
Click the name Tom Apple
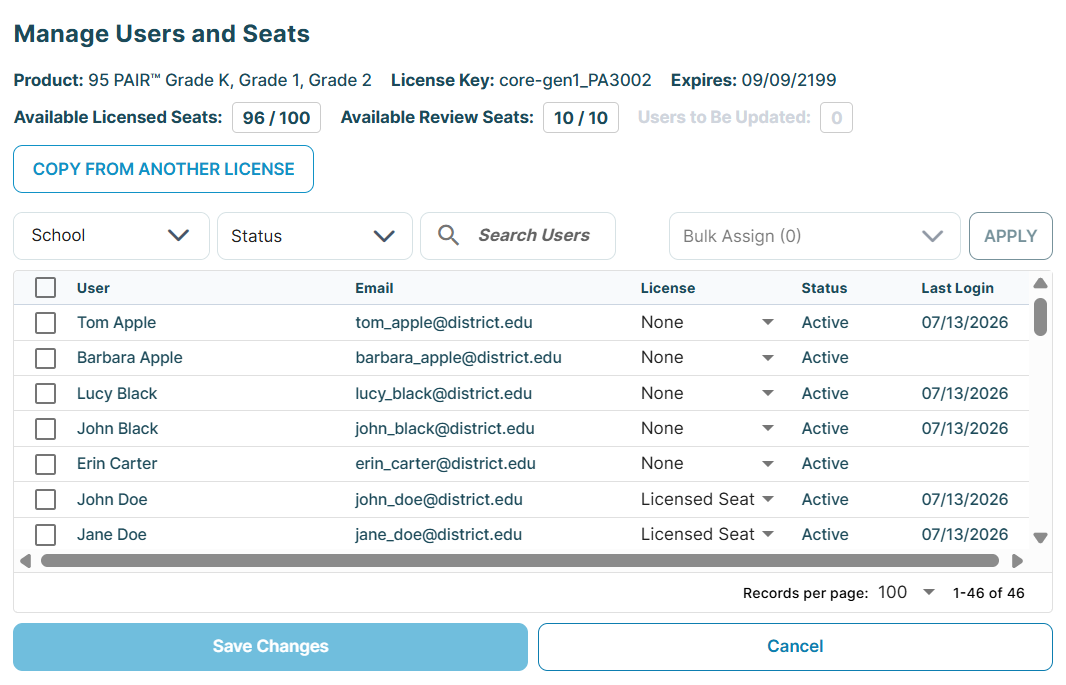pos(116,323)
